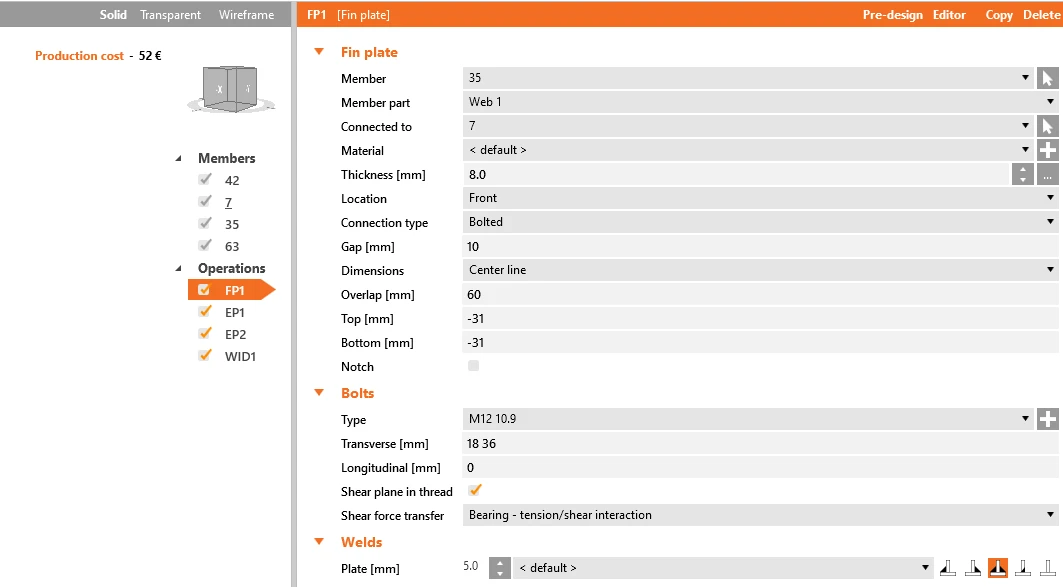The width and height of the screenshot is (1063, 587).
Task: Choose the first weld type icon in Welds row
Action: click(x=948, y=568)
